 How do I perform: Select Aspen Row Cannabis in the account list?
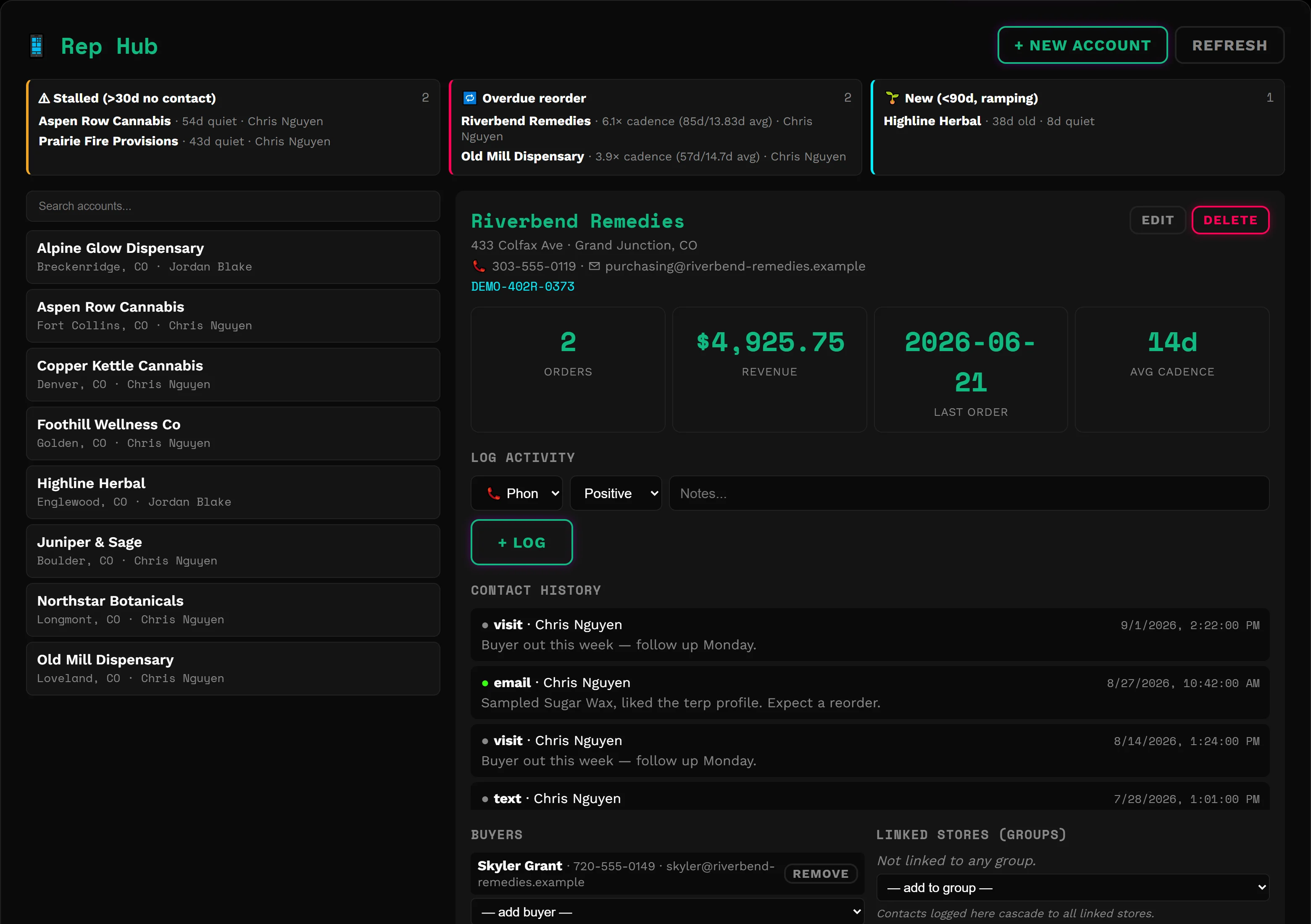[233, 315]
